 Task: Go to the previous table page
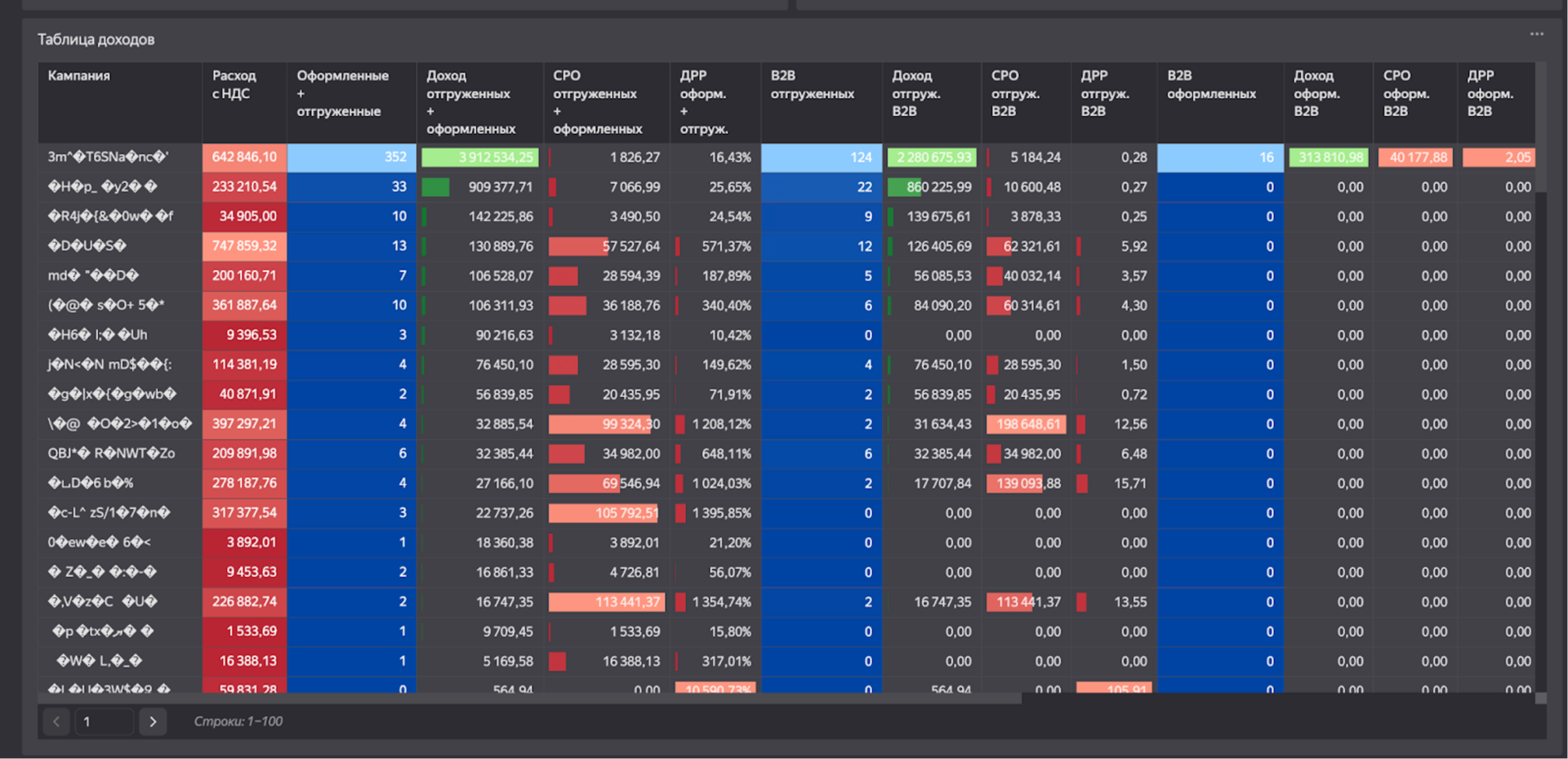point(56,721)
